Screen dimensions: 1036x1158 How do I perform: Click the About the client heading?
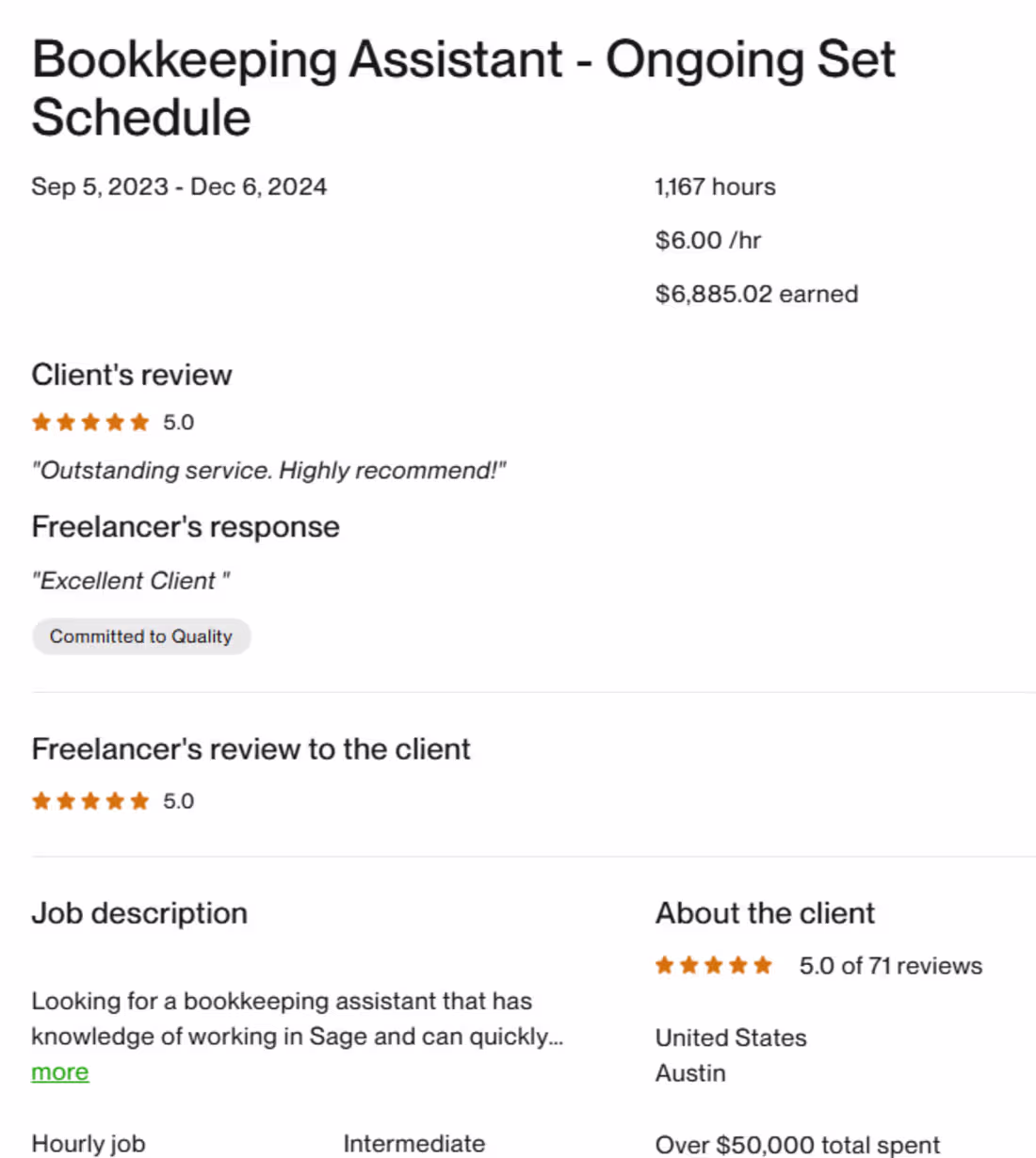pos(764,912)
